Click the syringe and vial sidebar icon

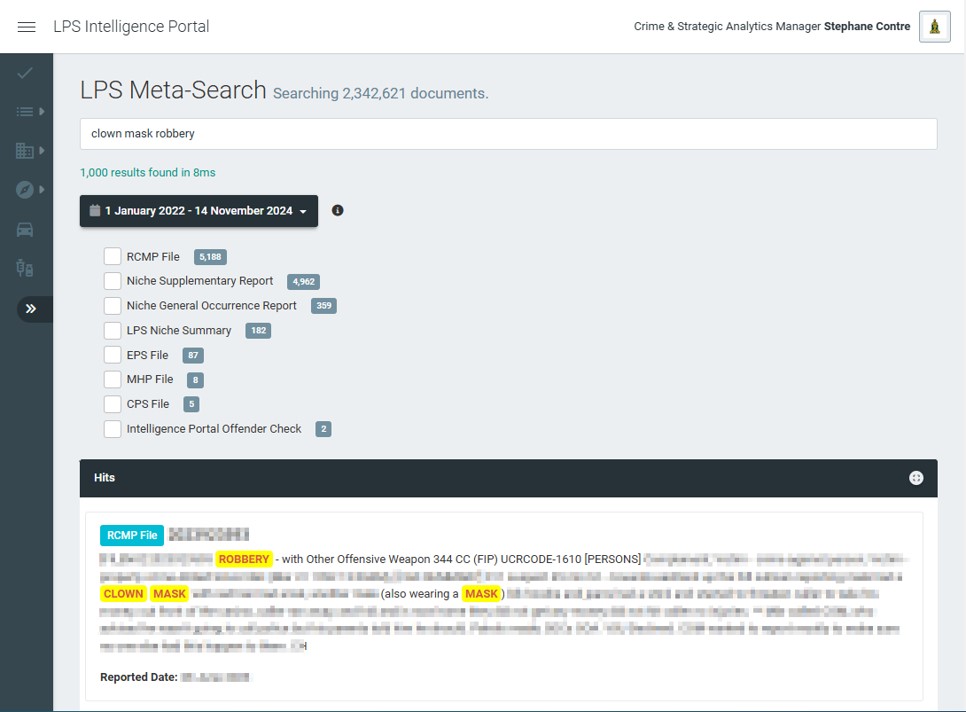25,268
